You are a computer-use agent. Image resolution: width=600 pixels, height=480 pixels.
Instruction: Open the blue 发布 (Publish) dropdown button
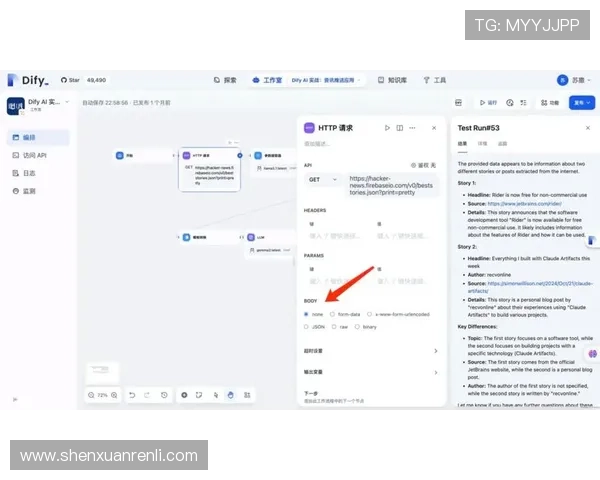click(582, 103)
